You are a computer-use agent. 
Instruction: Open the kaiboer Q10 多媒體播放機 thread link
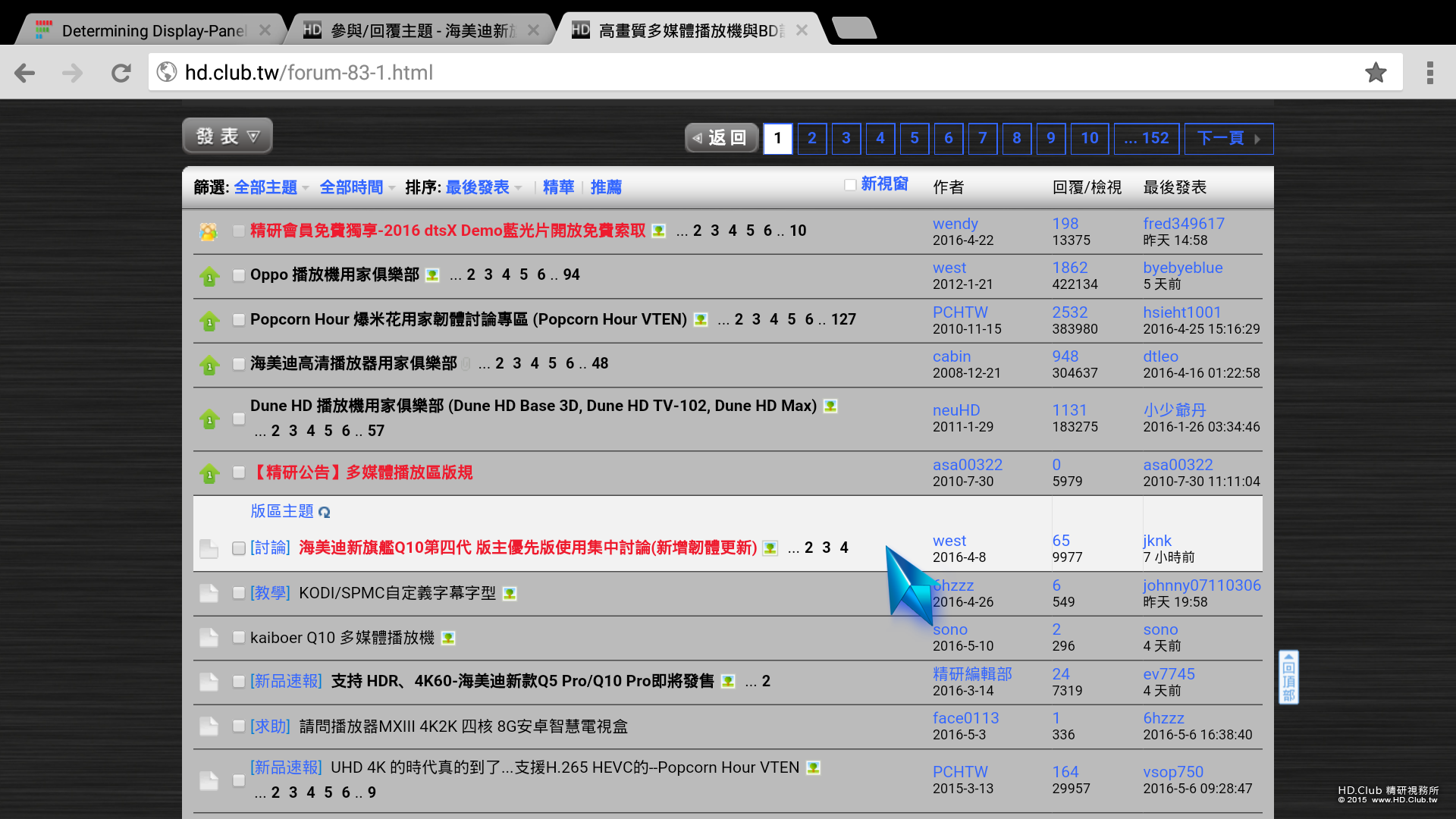tap(342, 638)
